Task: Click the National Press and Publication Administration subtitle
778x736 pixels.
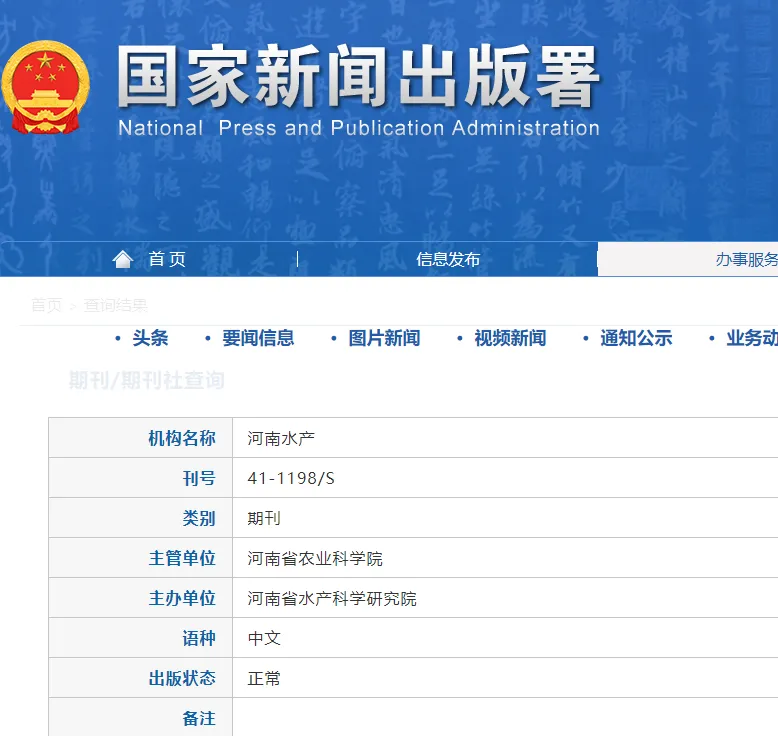Action: click(359, 128)
